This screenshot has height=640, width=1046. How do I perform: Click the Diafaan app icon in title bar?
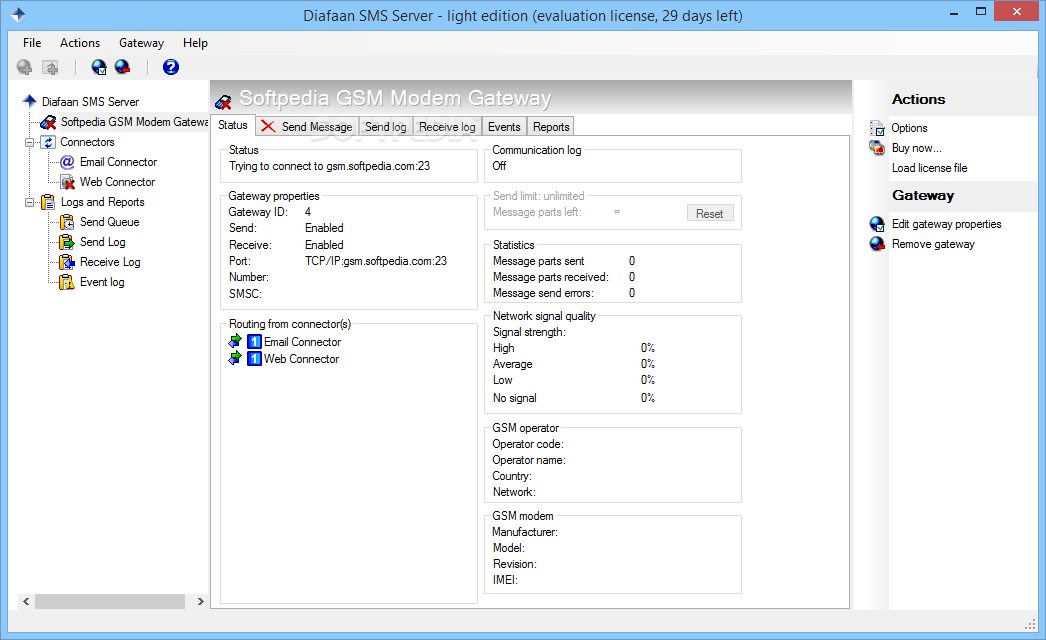click(18, 15)
